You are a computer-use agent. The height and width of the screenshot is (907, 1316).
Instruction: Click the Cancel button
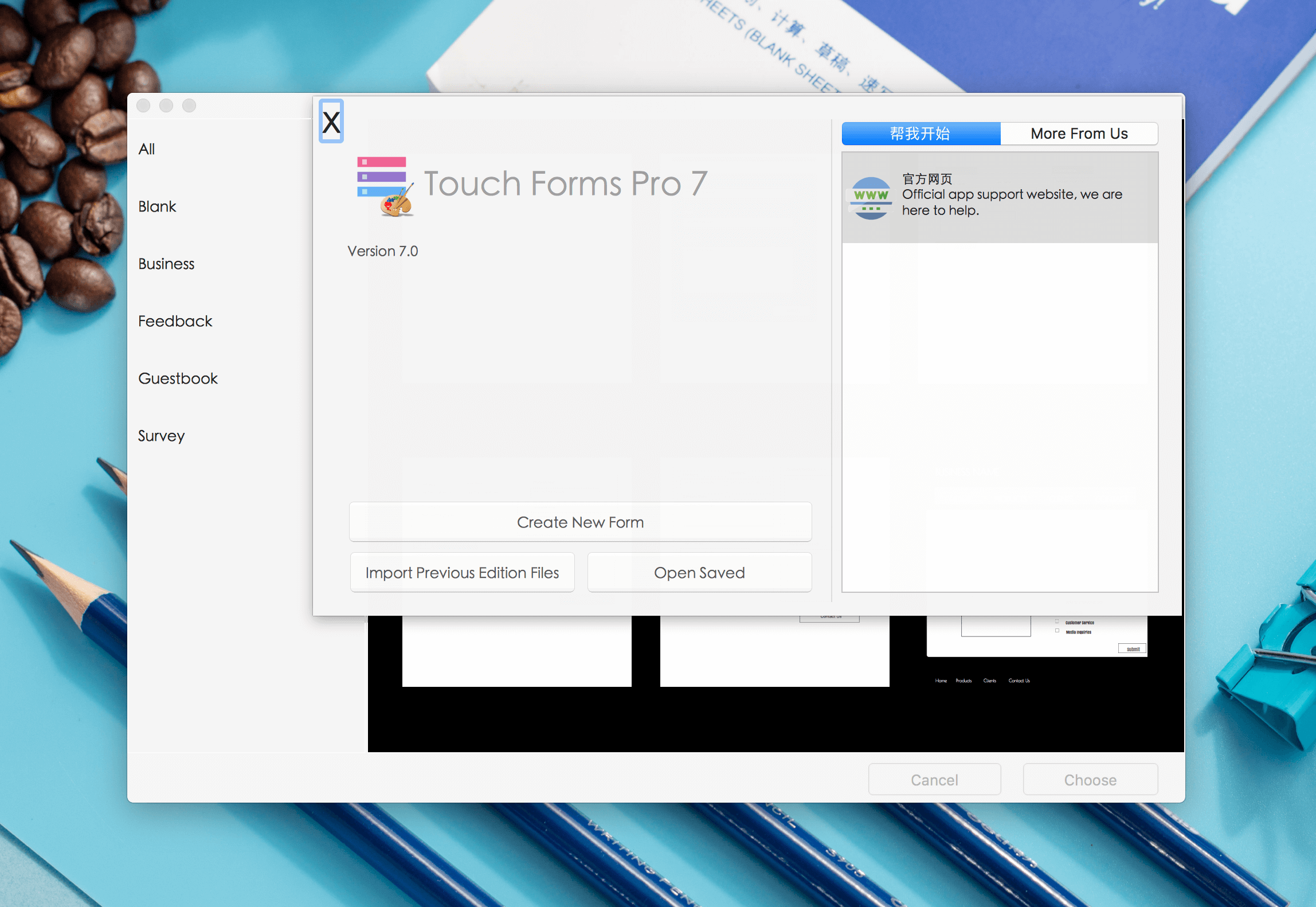point(935,780)
